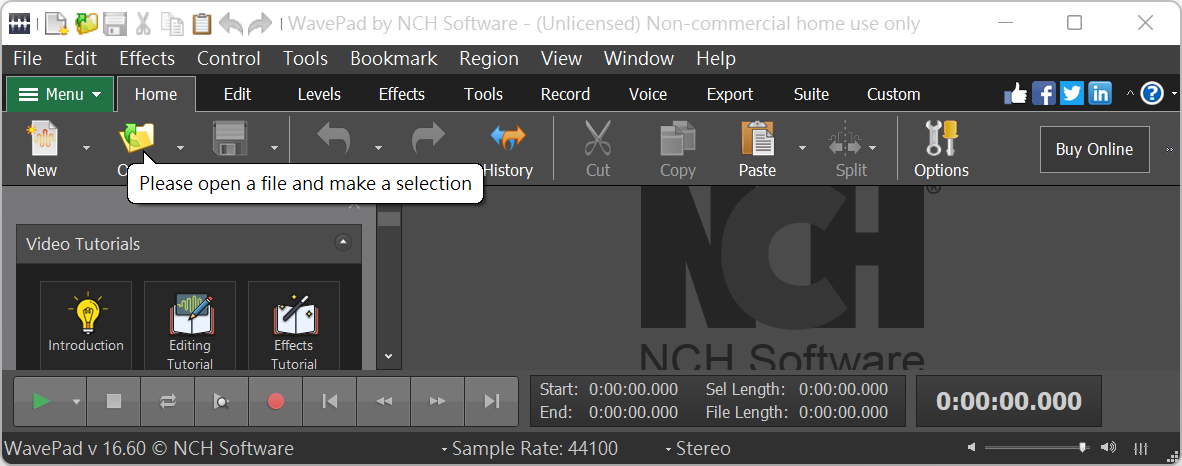Expand the Paste dropdown arrow

tap(802, 148)
